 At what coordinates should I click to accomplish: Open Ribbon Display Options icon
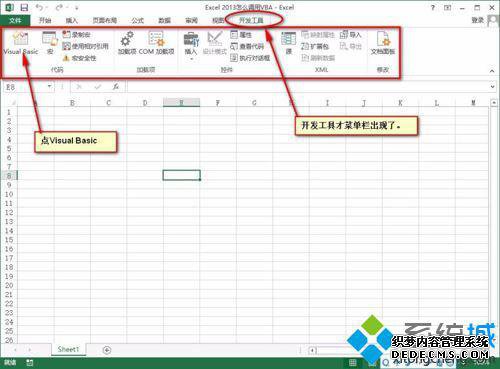(447, 7)
